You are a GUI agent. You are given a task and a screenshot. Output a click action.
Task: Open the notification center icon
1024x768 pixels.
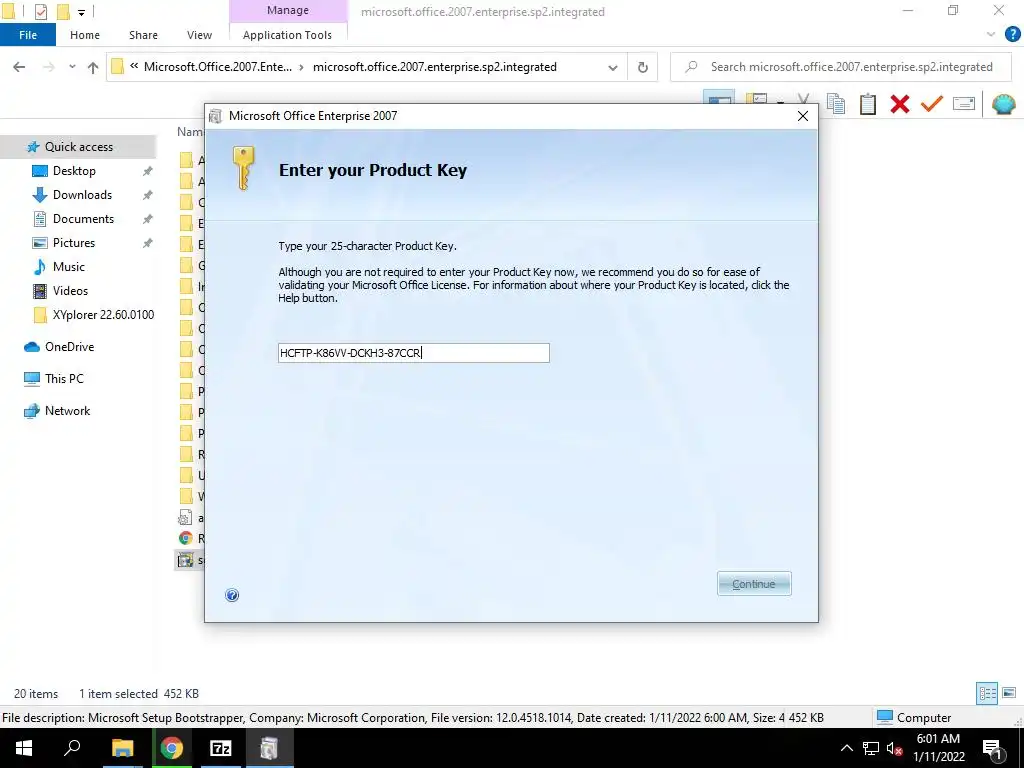(992, 748)
